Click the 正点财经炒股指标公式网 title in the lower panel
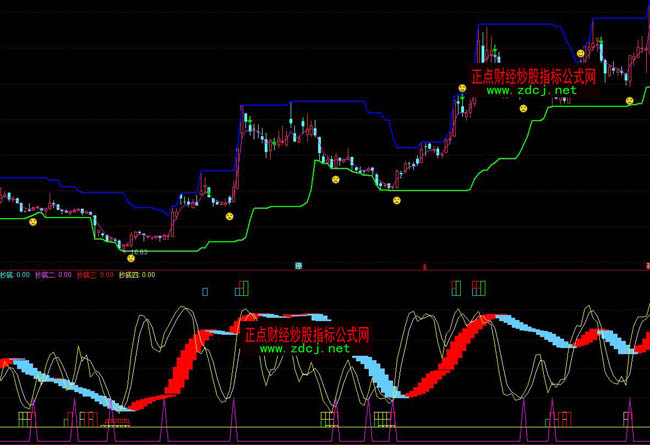The width and height of the screenshot is (650, 445). click(307, 334)
